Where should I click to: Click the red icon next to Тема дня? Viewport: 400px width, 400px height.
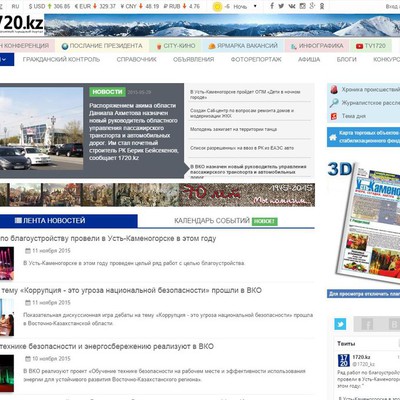[334, 116]
